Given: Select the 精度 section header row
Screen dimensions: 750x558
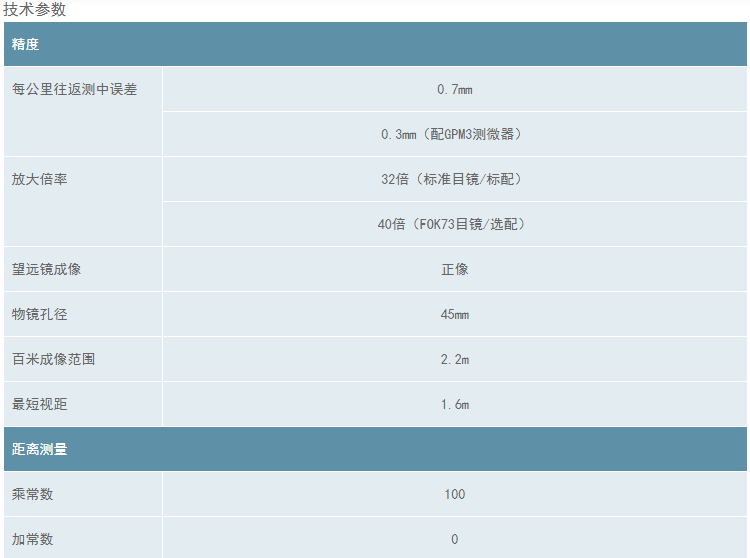Looking at the screenshot, I should [x=375, y=45].
